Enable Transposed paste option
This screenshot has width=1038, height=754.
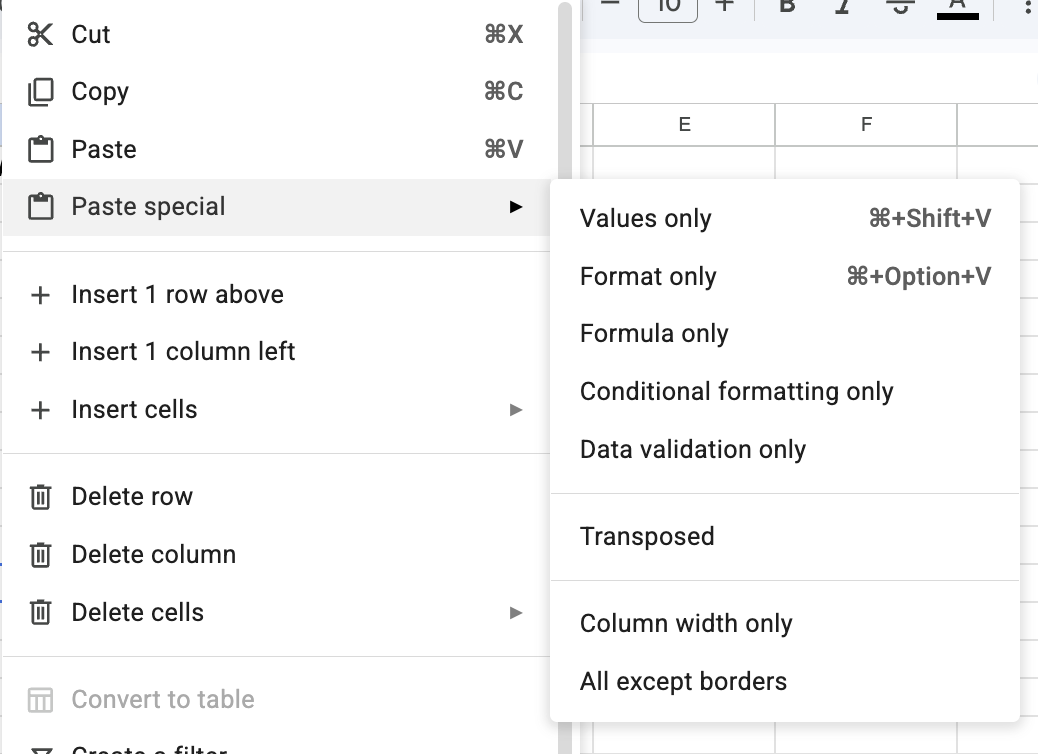(646, 536)
